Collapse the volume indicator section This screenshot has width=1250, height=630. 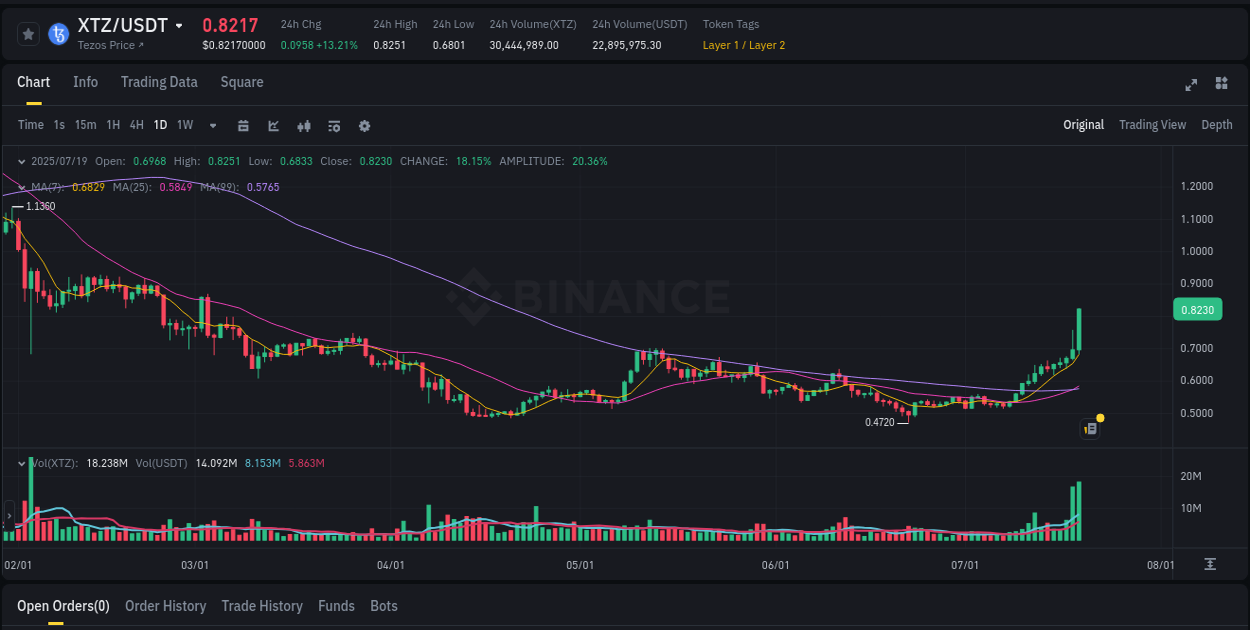coord(20,463)
